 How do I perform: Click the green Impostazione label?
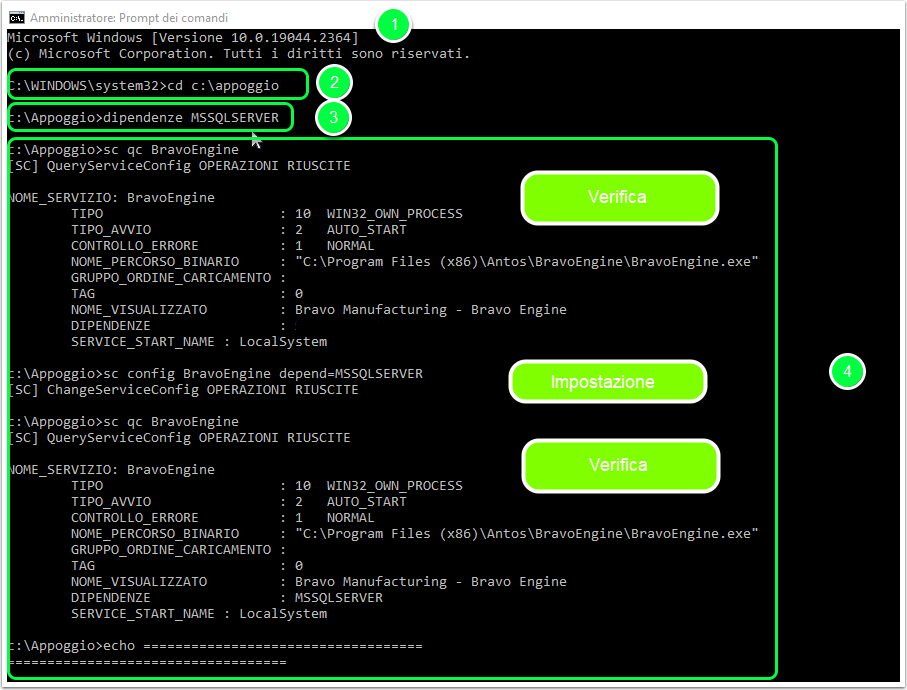[x=607, y=382]
